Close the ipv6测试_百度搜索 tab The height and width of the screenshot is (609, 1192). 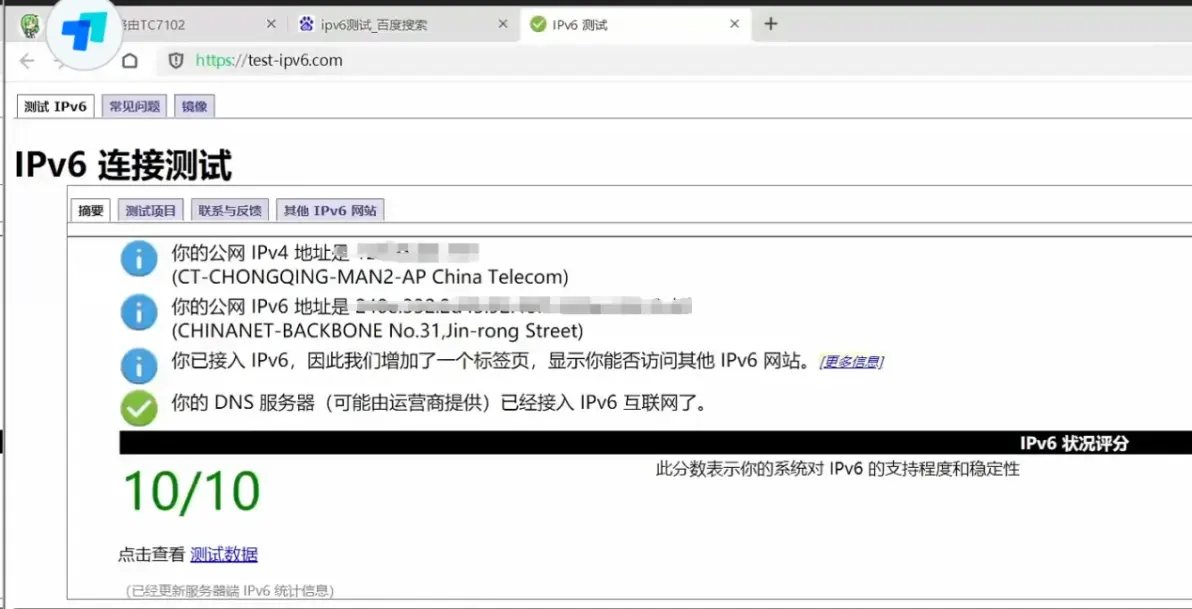pyautogui.click(x=502, y=24)
